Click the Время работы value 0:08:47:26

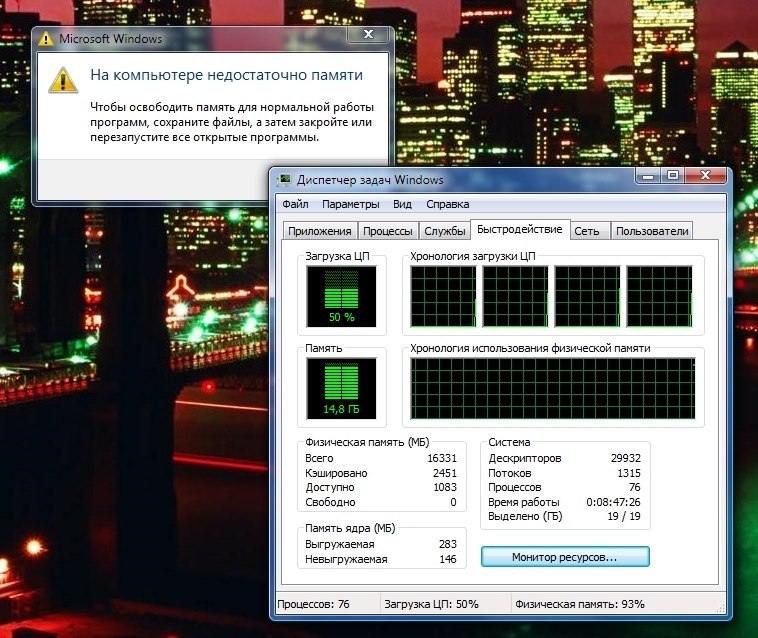(613, 502)
